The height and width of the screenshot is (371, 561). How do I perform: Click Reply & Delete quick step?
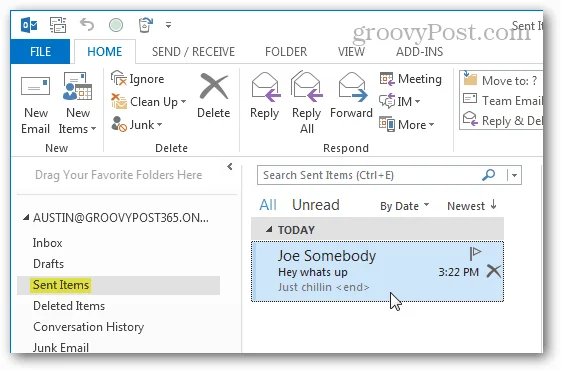[x=502, y=121]
